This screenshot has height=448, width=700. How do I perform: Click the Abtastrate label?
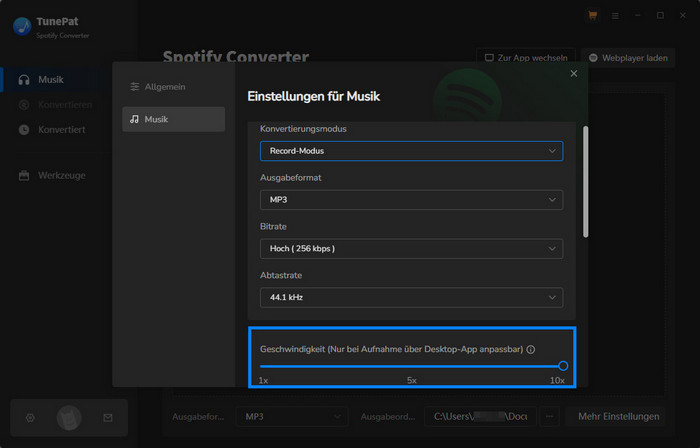pyautogui.click(x=281, y=275)
